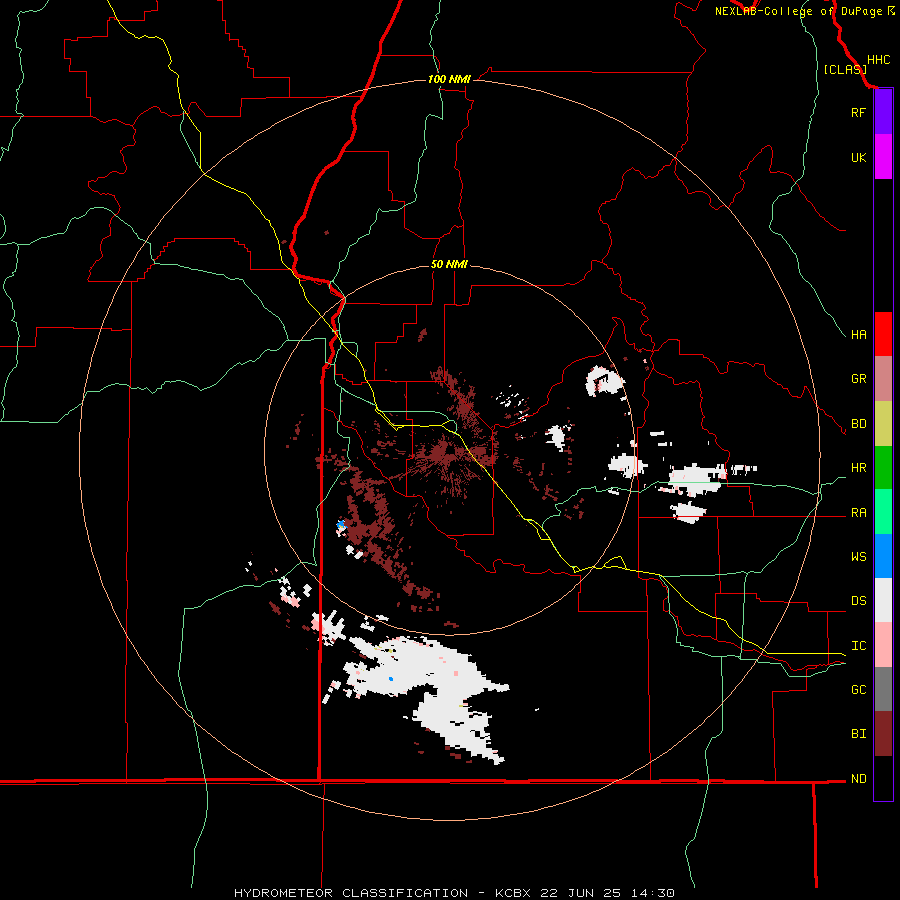Click the 'BD' legend label text
The image size is (900, 900).
[x=858, y=424]
